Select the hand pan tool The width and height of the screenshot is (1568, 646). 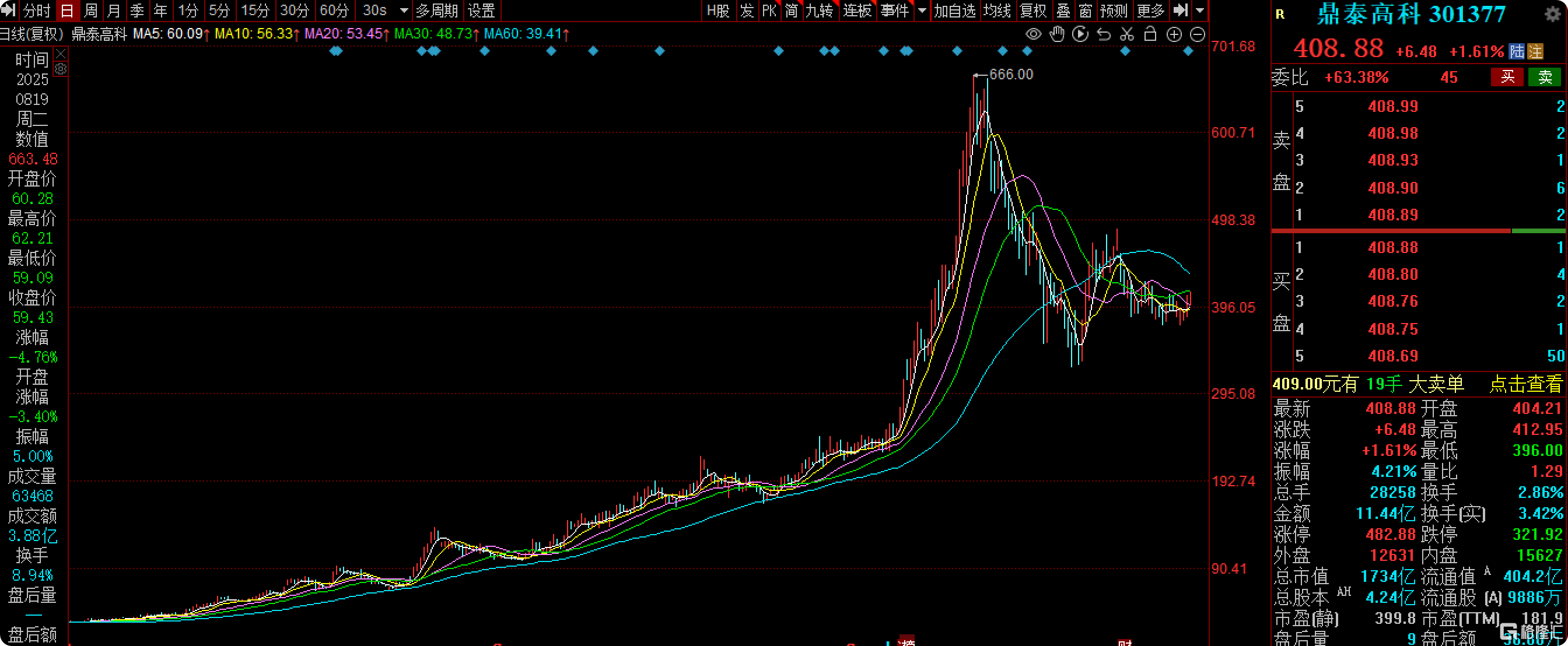pyautogui.click(x=1056, y=34)
